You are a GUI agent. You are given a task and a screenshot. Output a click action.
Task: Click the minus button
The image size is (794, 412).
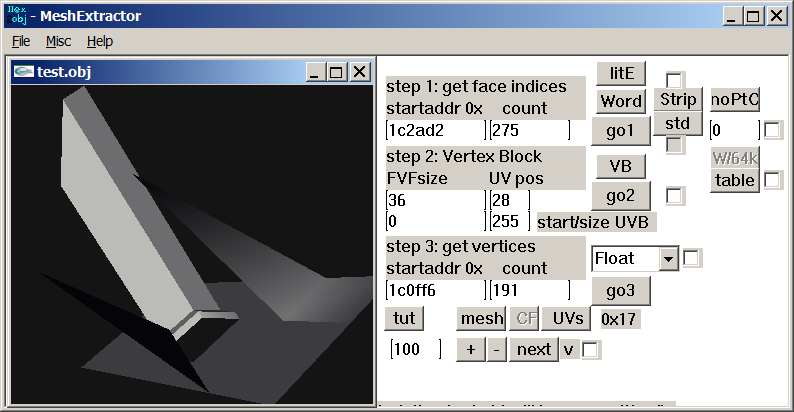point(497,350)
